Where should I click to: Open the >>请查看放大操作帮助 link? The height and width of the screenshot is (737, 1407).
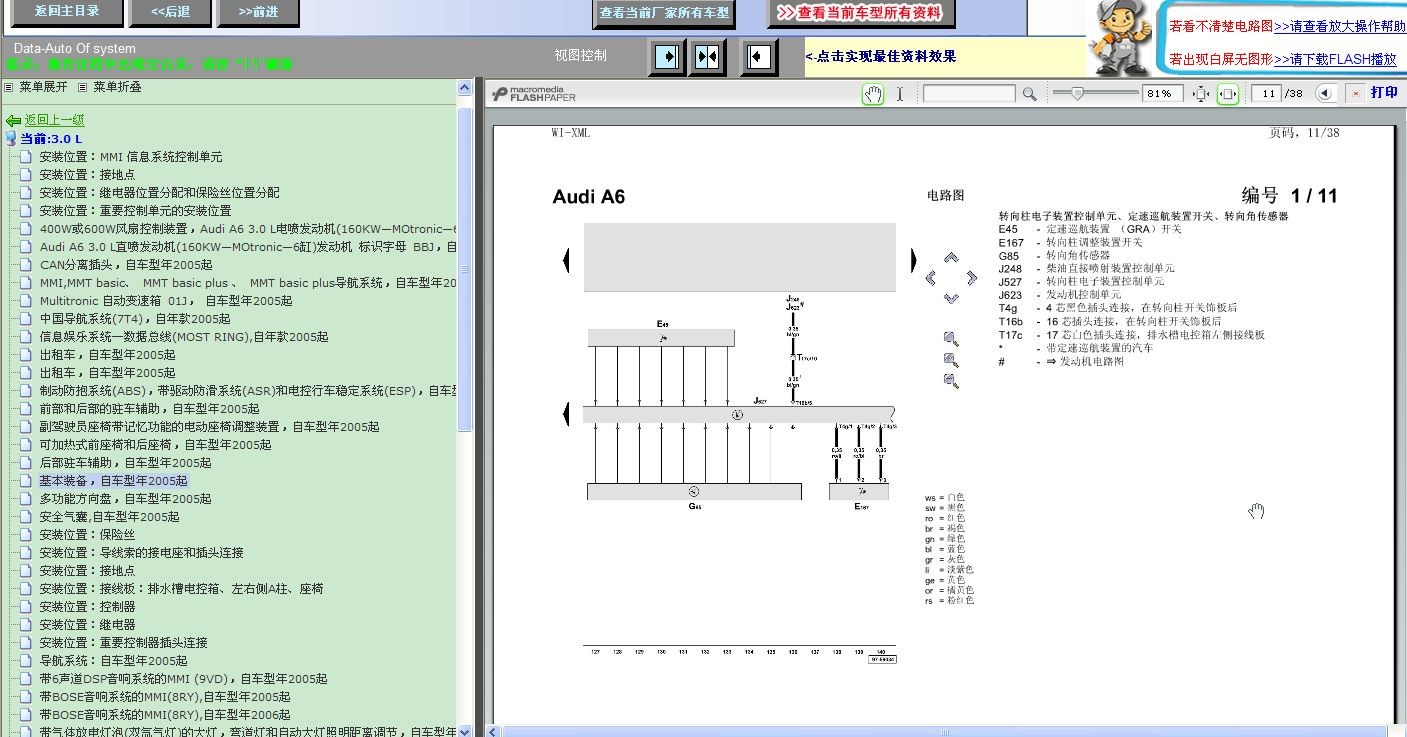1340,27
